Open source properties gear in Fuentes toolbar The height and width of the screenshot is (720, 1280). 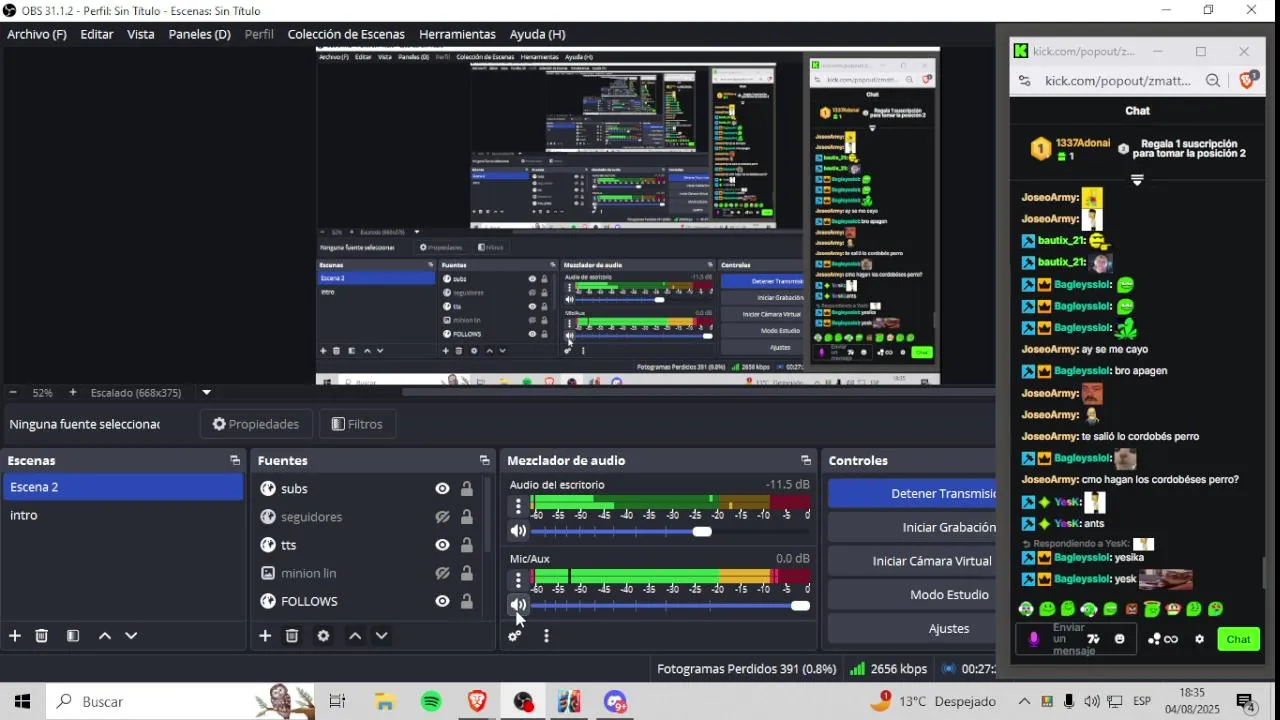tap(323, 636)
